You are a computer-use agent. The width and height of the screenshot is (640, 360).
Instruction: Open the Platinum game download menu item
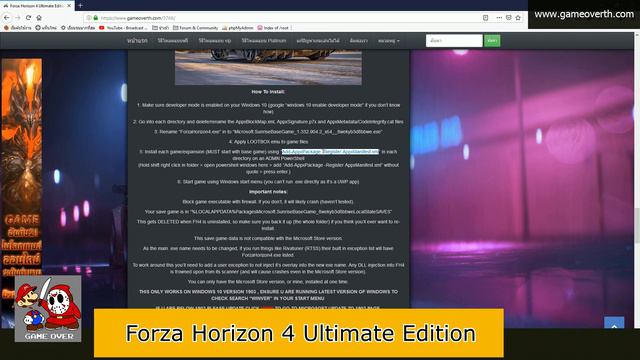[264, 40]
